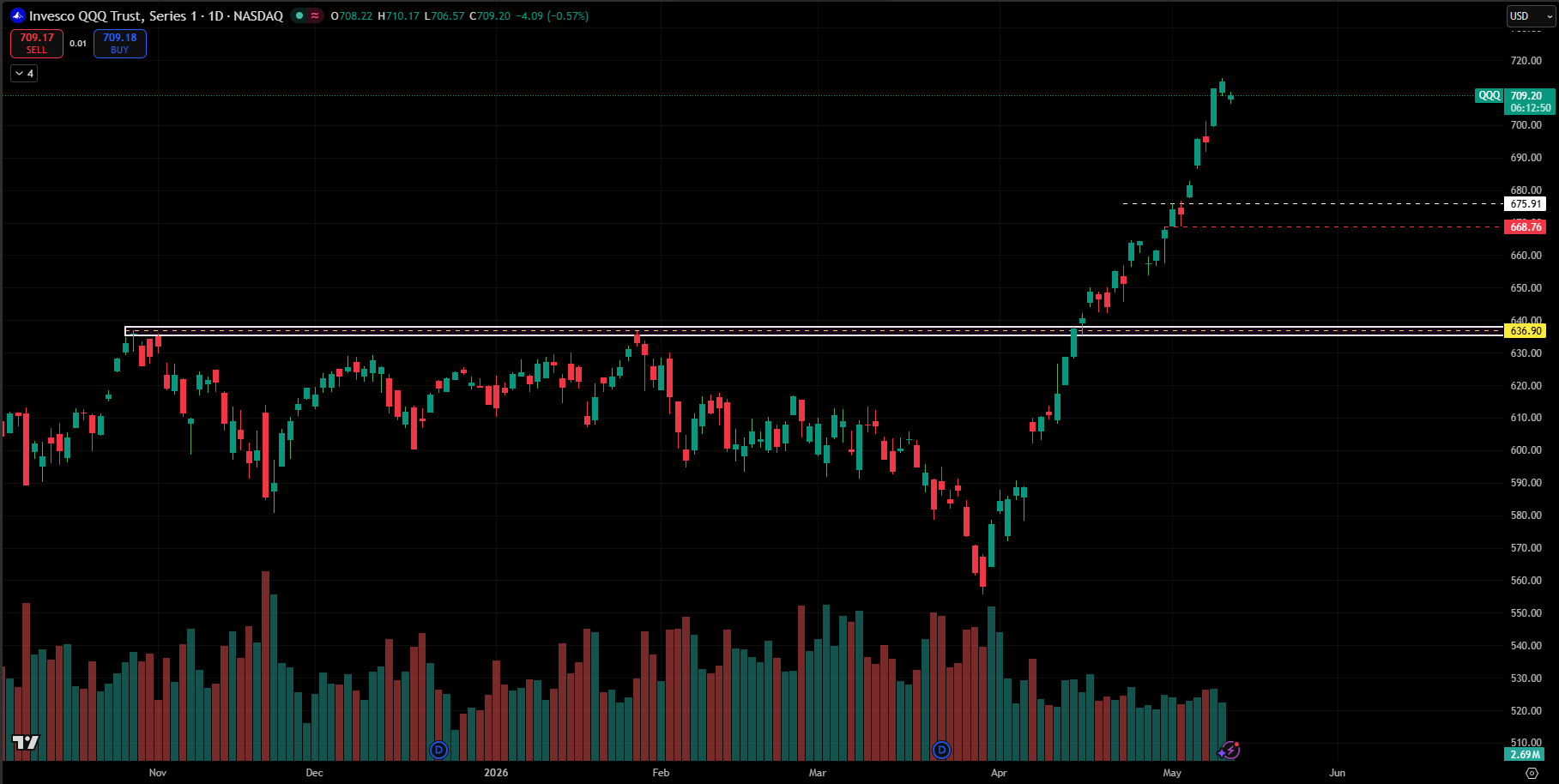Click the 580.00 price scale label
This screenshot has height=784, width=1559.
pyautogui.click(x=1526, y=516)
